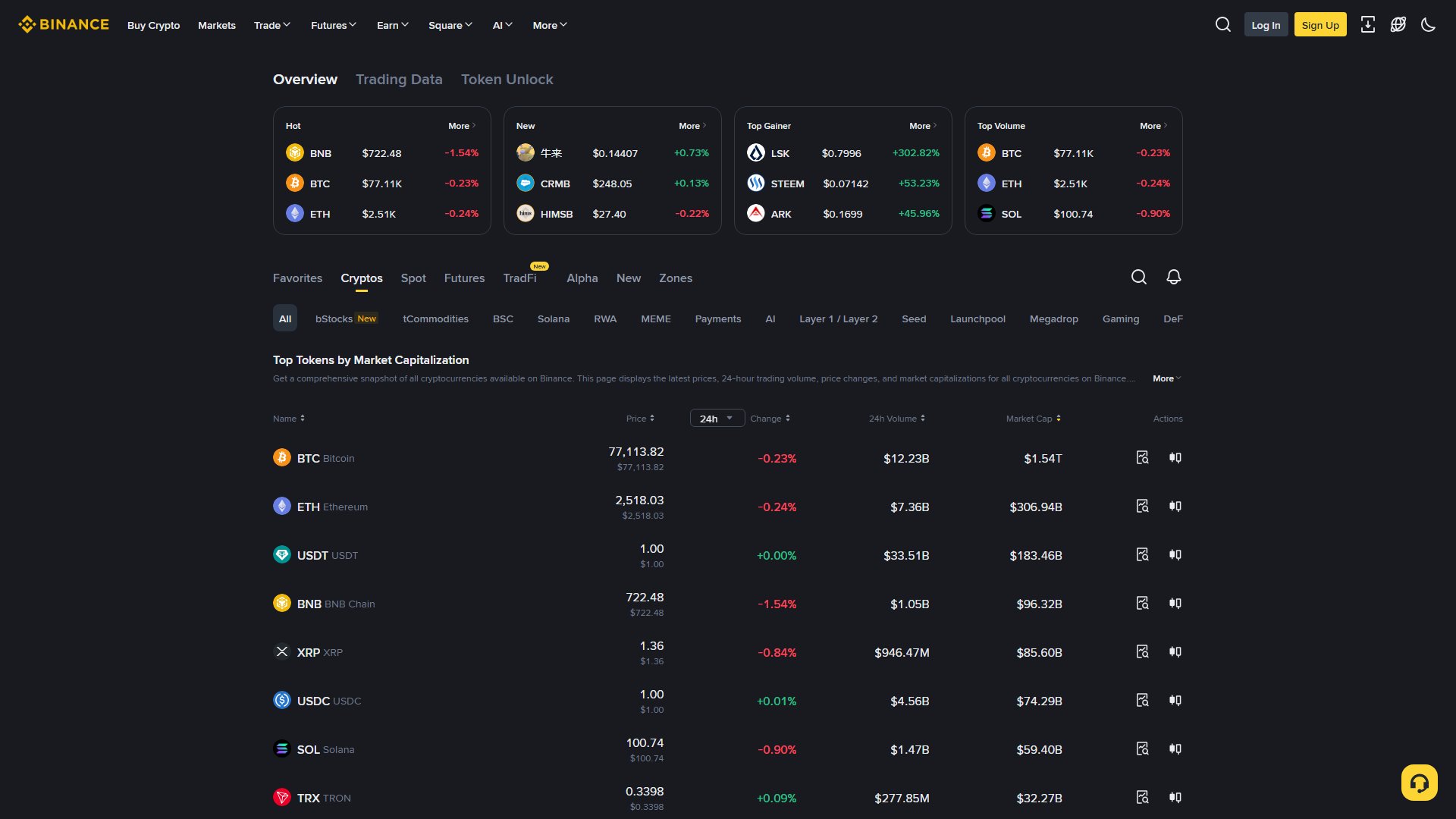Open the top-right search icon in header
The height and width of the screenshot is (819, 1456).
pos(1222,24)
